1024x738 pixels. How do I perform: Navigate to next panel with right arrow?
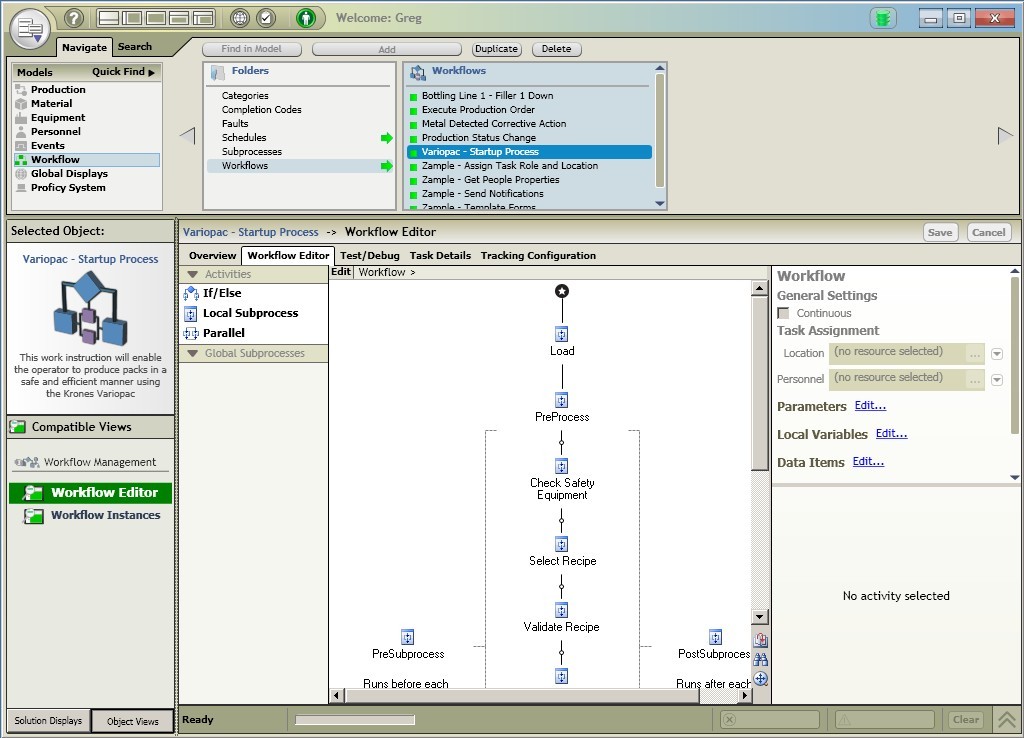tap(1006, 136)
